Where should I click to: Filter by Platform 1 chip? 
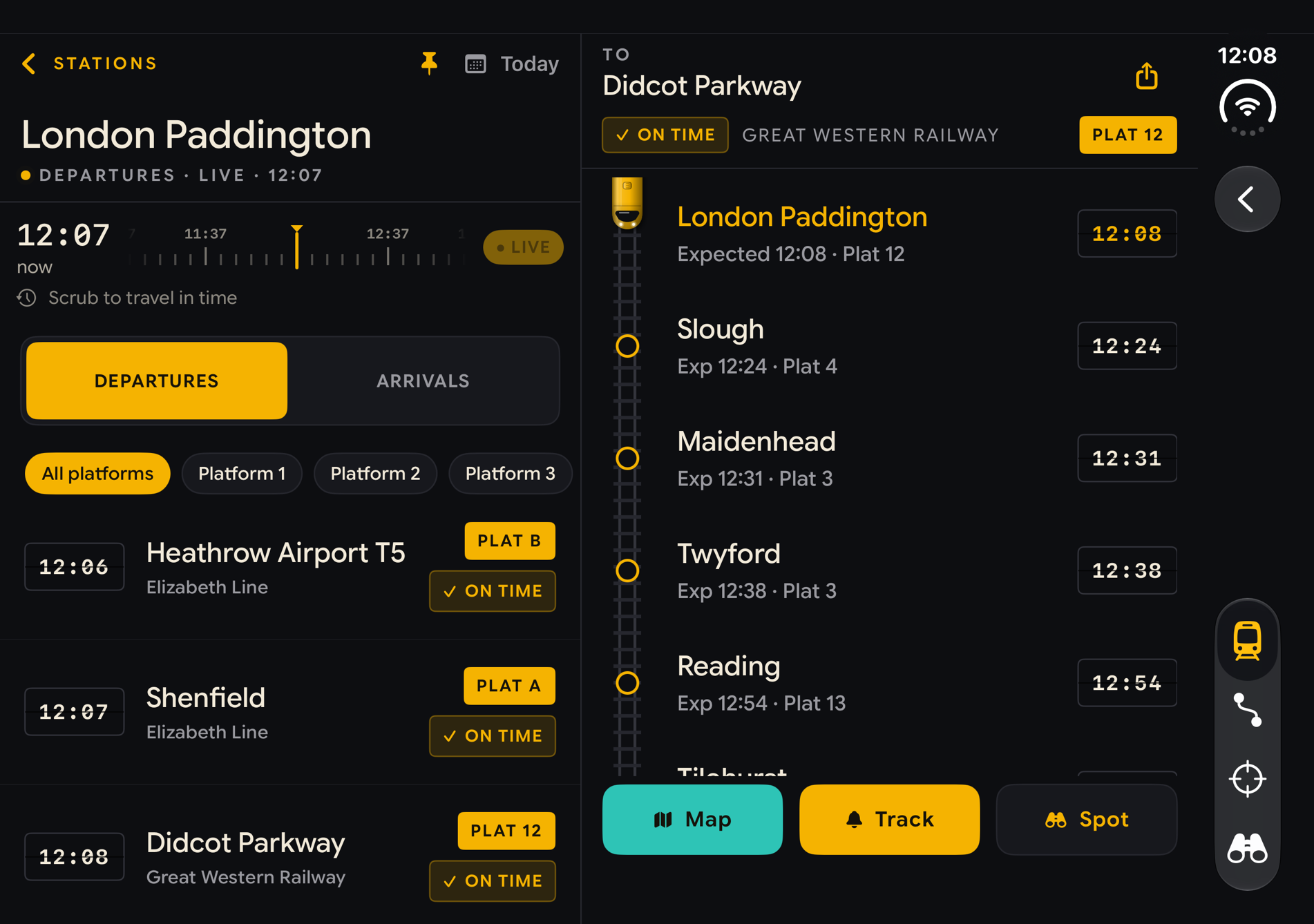(x=242, y=473)
